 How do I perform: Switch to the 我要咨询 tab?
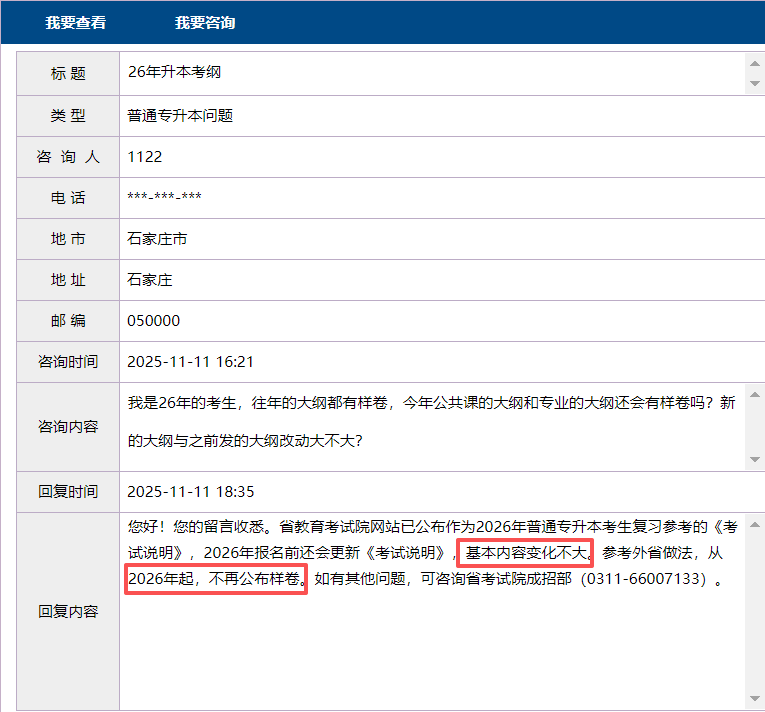[x=205, y=23]
